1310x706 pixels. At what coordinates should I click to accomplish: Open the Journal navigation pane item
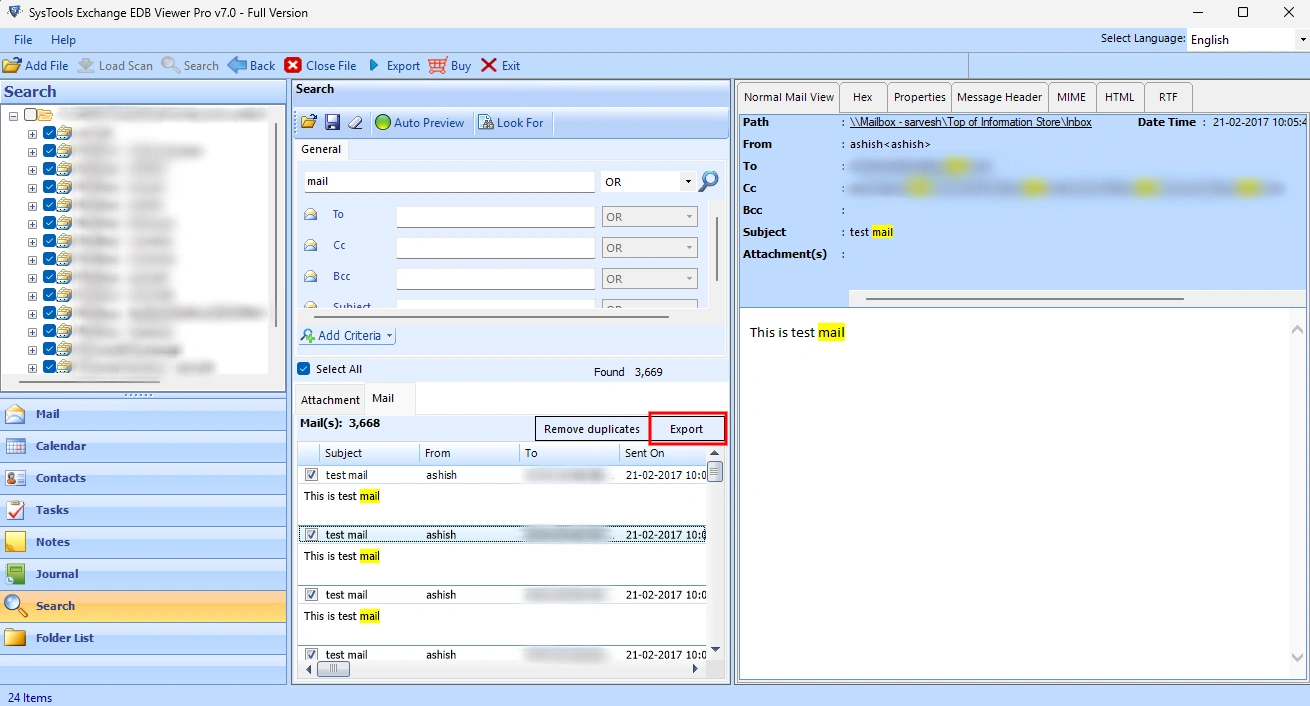(x=143, y=574)
